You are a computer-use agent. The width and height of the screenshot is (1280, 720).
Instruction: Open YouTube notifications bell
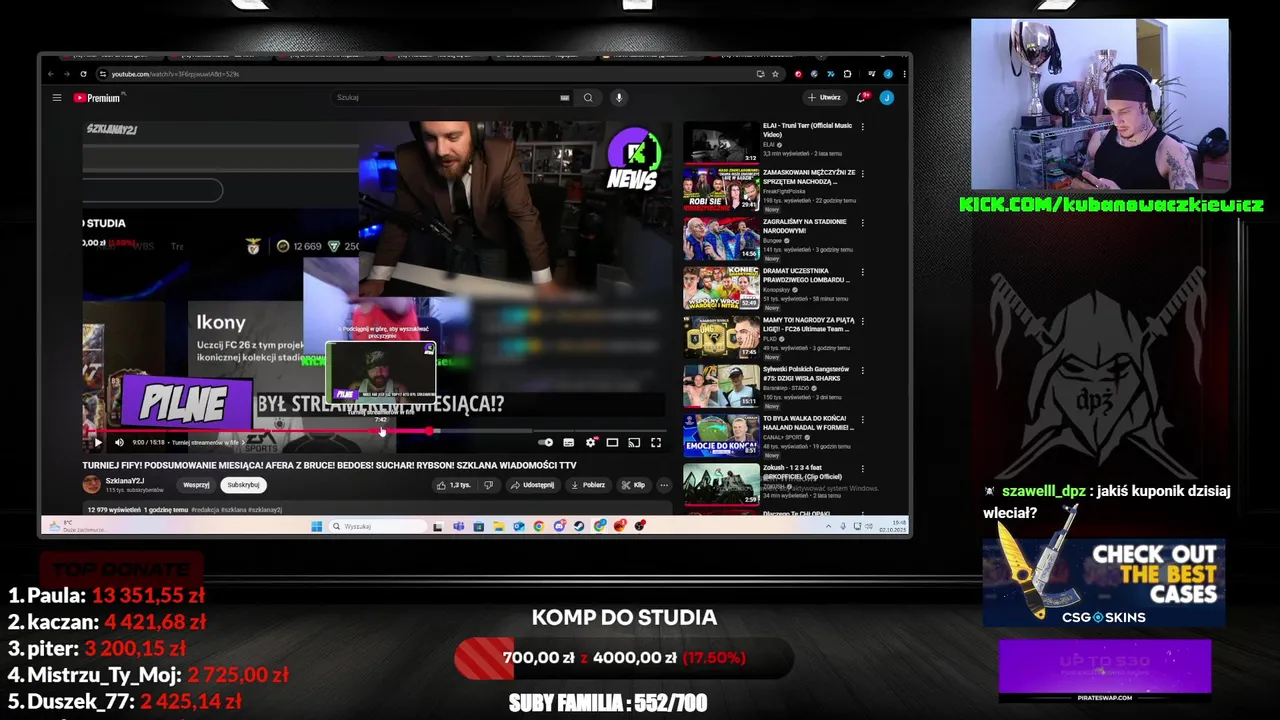(x=861, y=98)
